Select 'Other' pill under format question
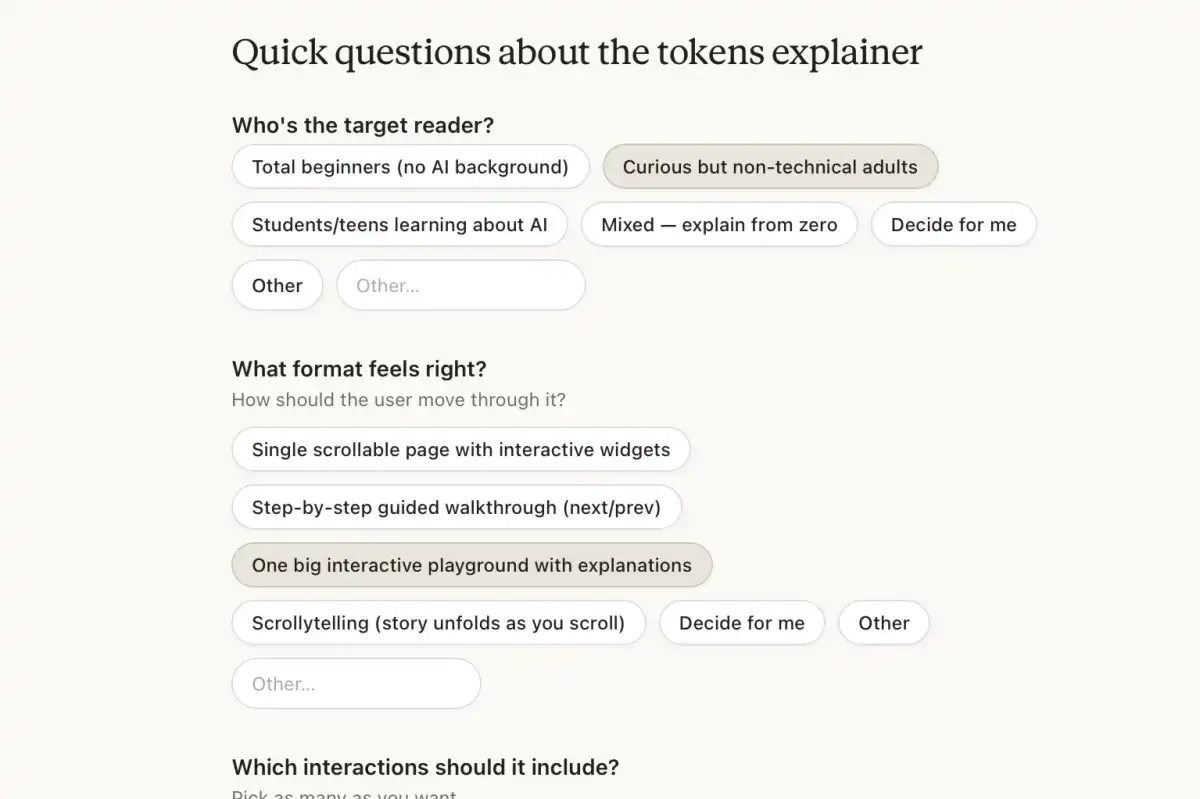 tap(883, 623)
